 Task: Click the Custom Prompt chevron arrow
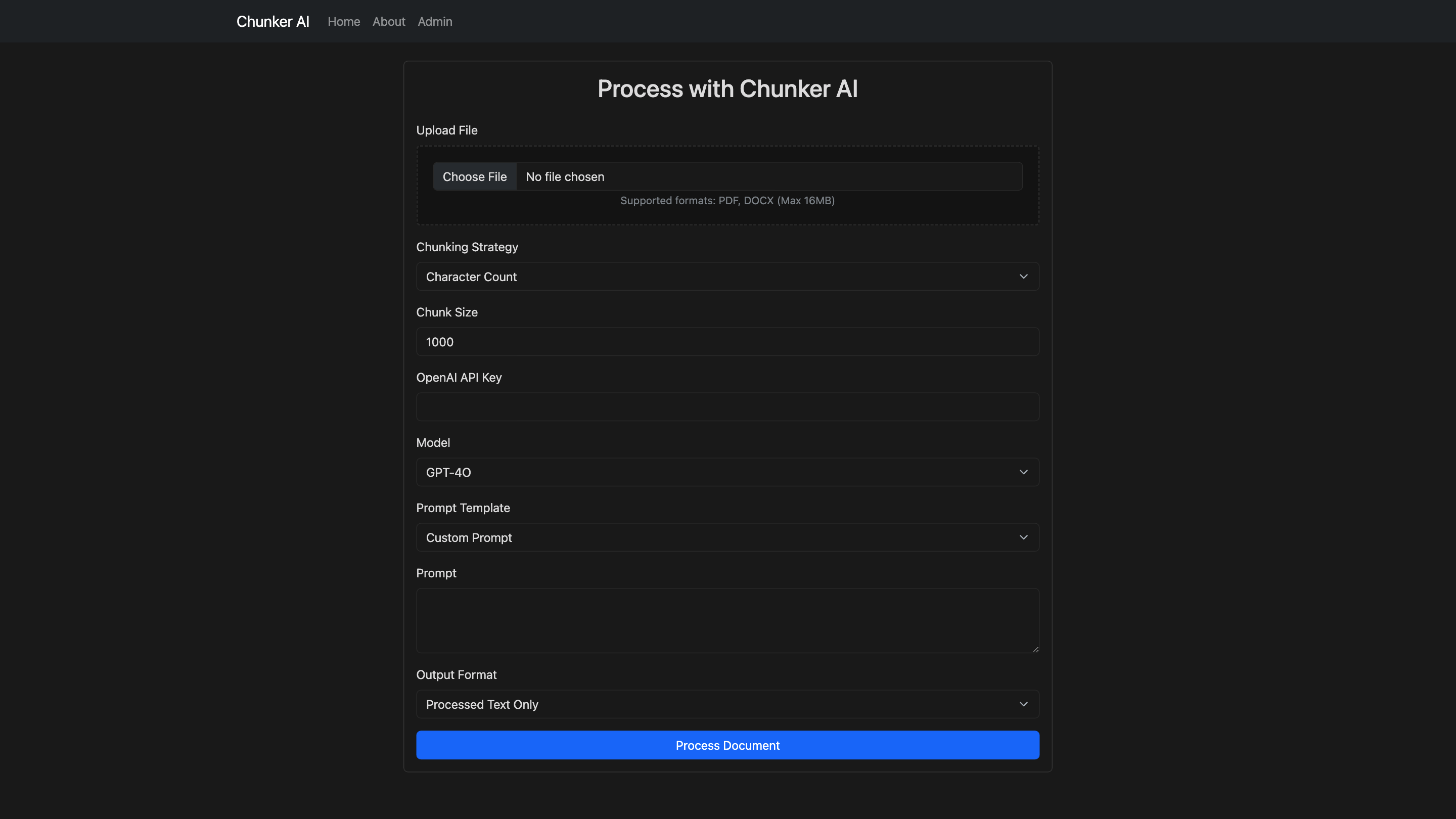click(1023, 537)
